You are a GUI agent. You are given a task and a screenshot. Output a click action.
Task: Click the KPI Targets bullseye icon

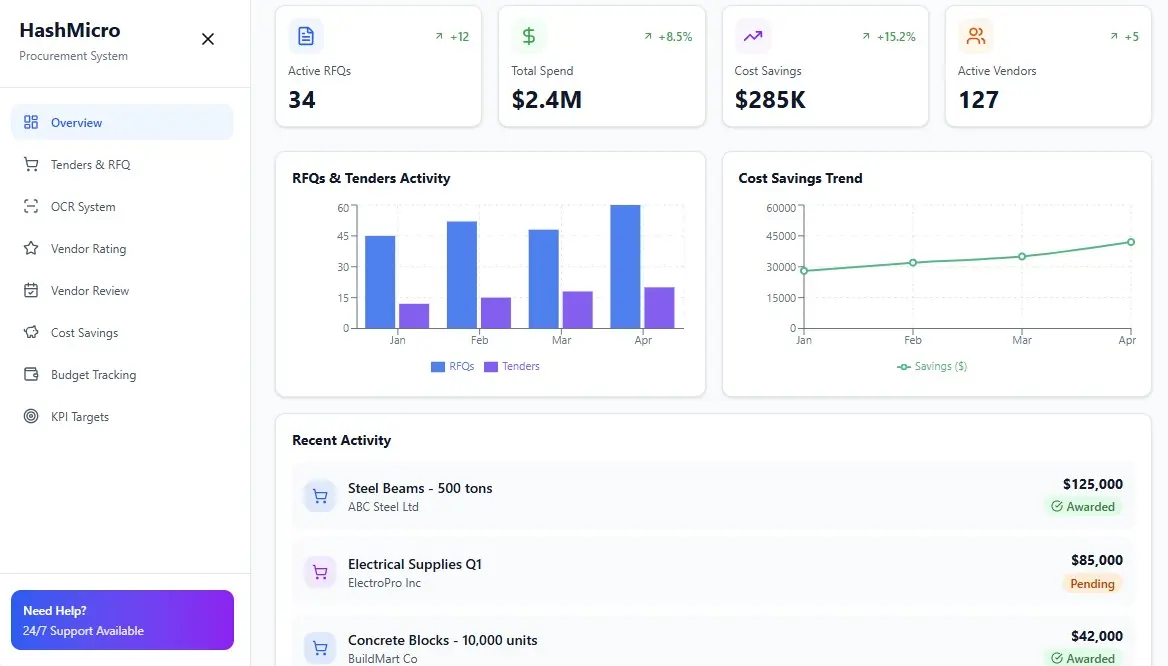[x=28, y=416]
